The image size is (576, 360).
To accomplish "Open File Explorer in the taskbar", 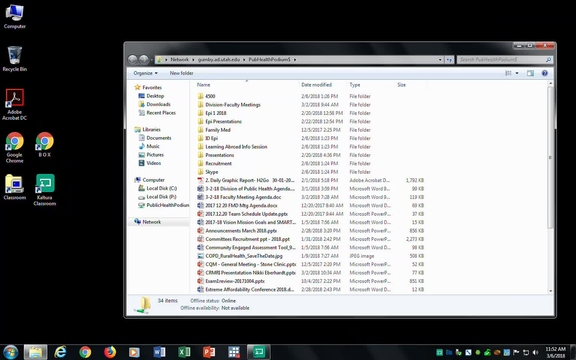I will click(x=36, y=352).
